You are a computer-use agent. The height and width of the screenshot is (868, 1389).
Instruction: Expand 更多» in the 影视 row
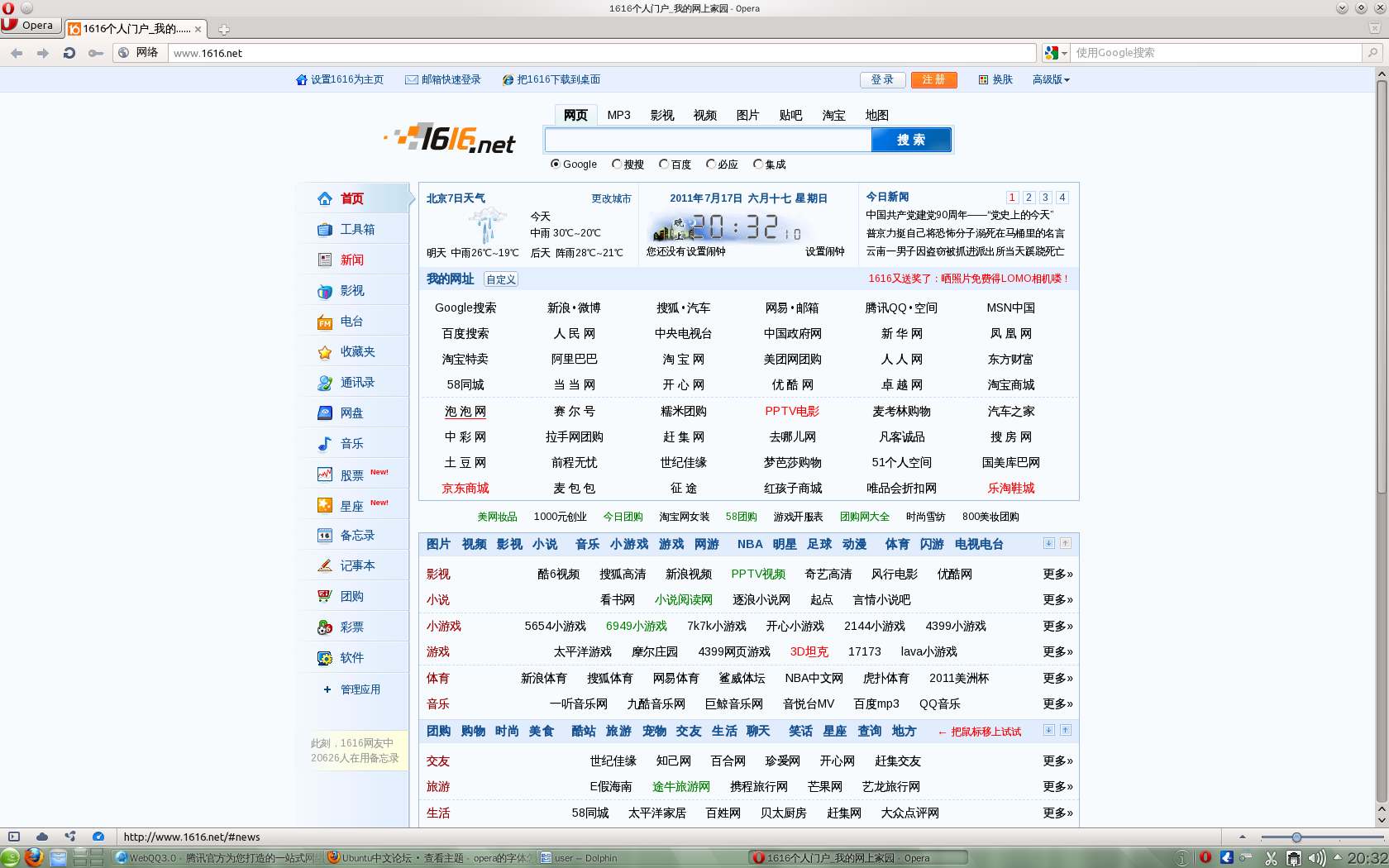1057,574
